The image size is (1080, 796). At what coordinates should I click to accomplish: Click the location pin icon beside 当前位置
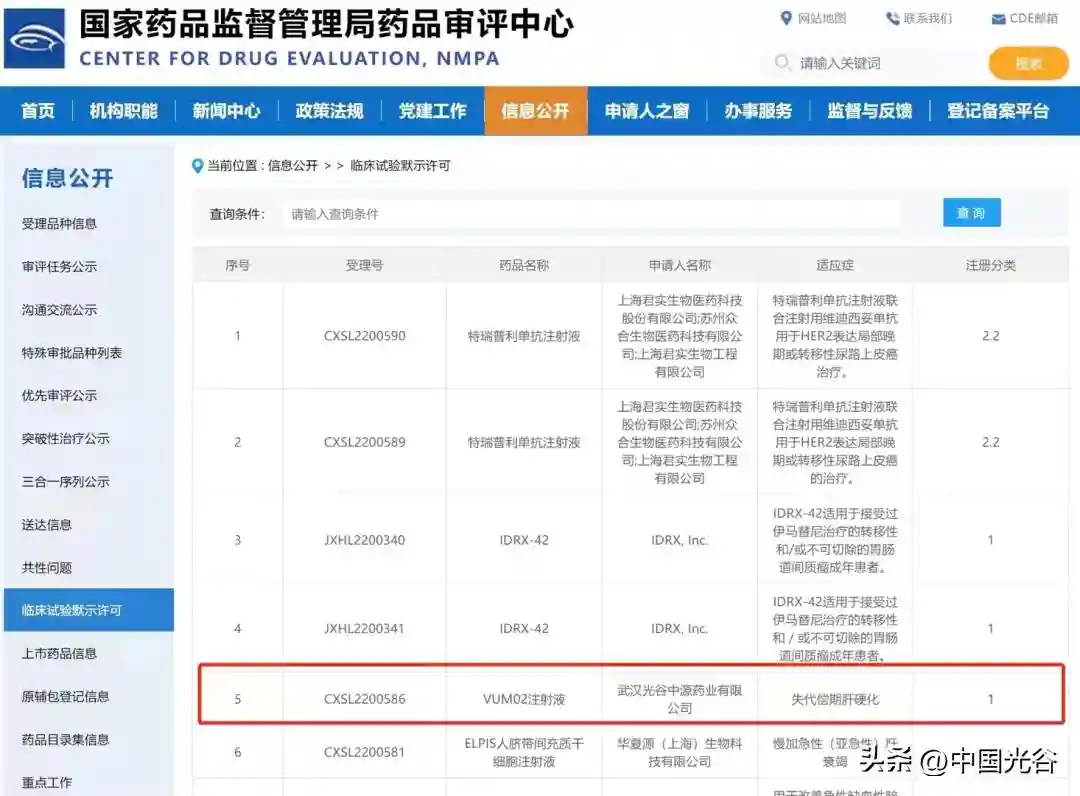197,165
